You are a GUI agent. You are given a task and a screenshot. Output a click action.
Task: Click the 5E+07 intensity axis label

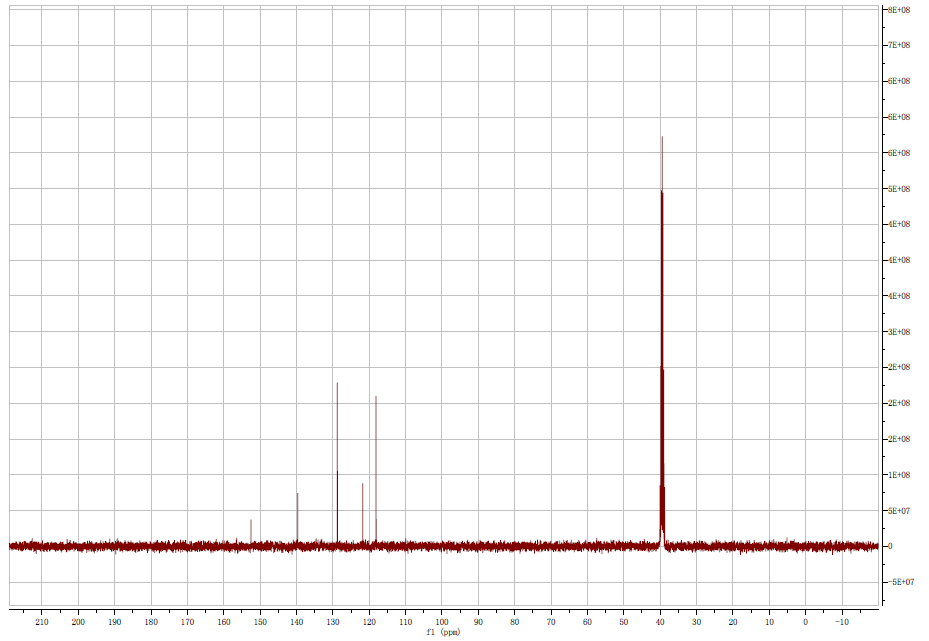[898, 511]
